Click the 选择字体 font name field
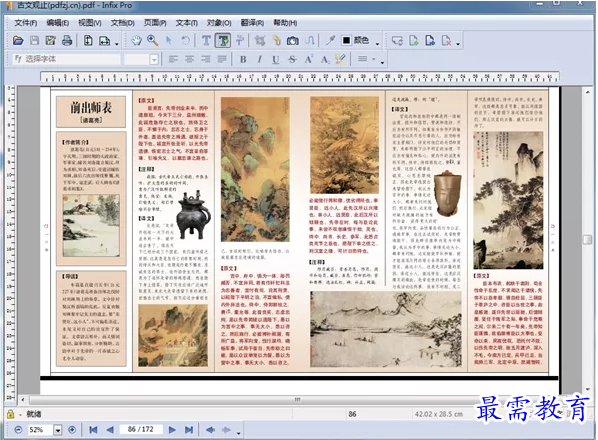Screen dimensions: 598x440 pos(67,59)
